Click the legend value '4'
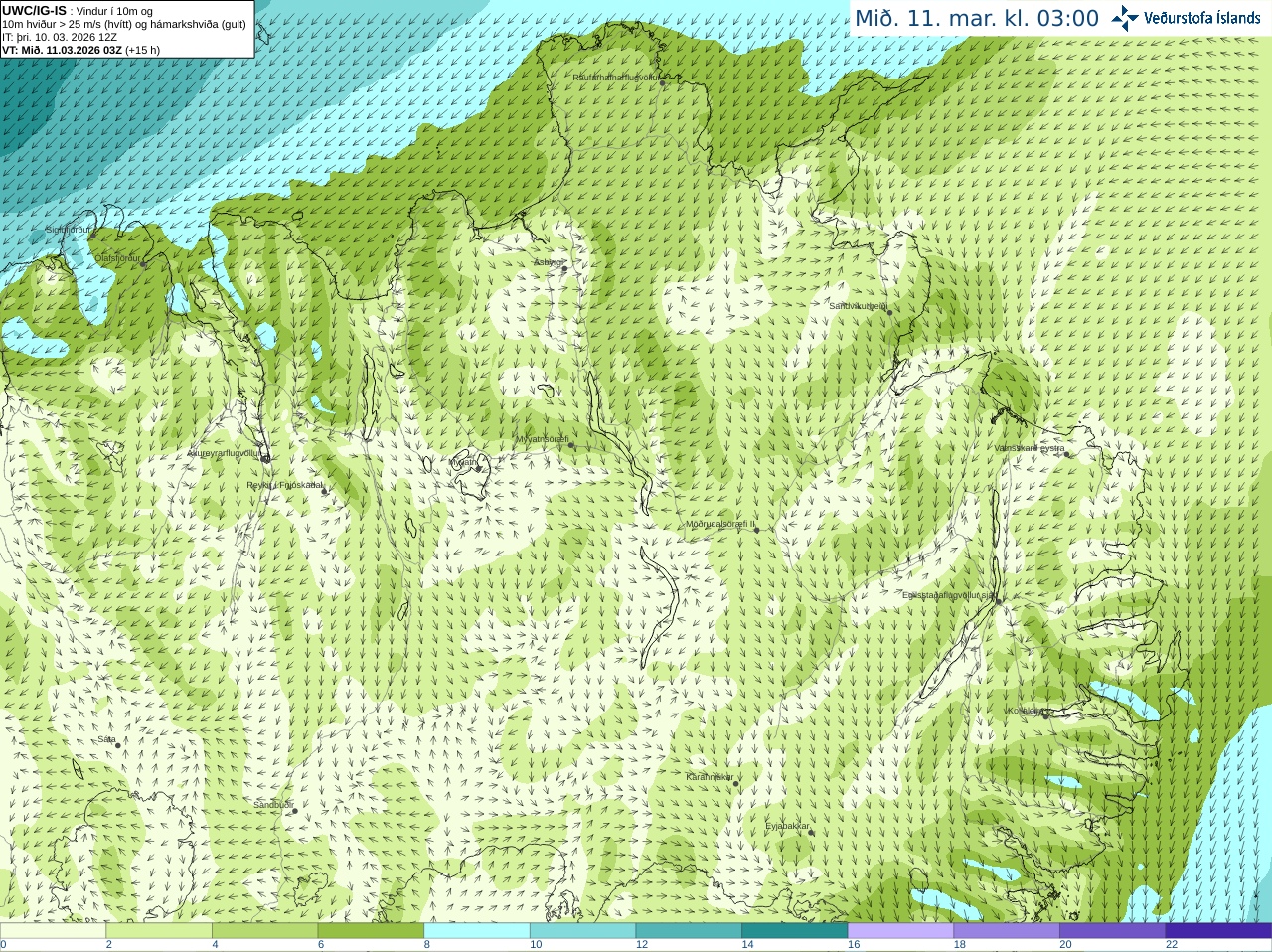Image resolution: width=1272 pixels, height=952 pixels. pyautogui.click(x=216, y=945)
